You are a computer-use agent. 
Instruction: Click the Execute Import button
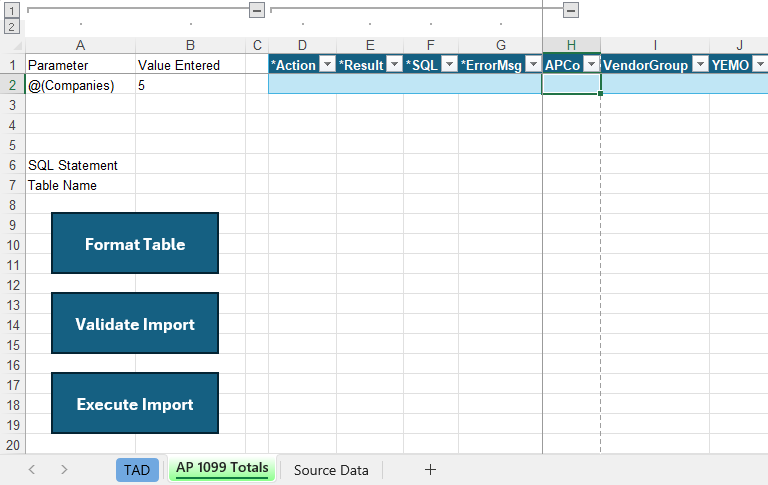click(135, 403)
